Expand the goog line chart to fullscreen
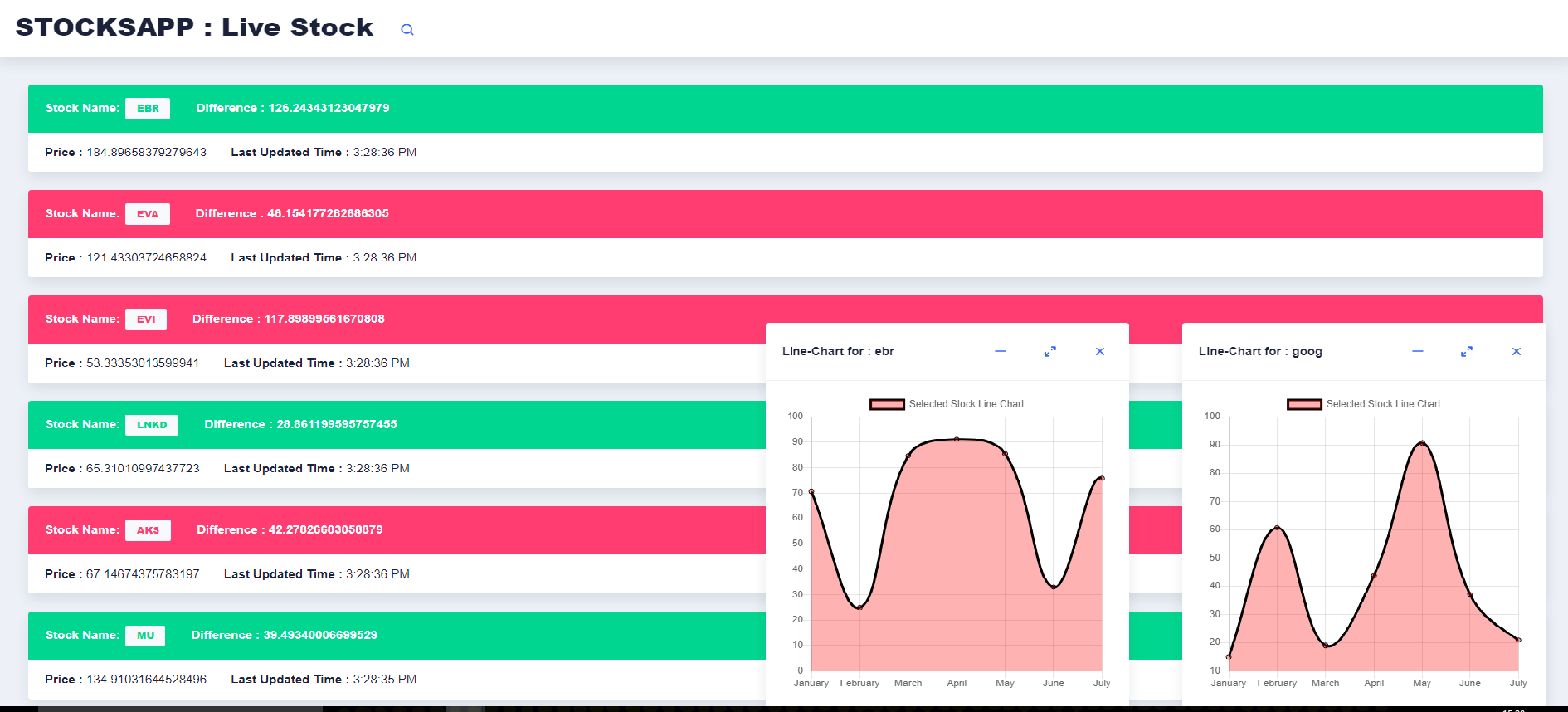Viewport: 1568px width, 712px height. tap(1467, 351)
